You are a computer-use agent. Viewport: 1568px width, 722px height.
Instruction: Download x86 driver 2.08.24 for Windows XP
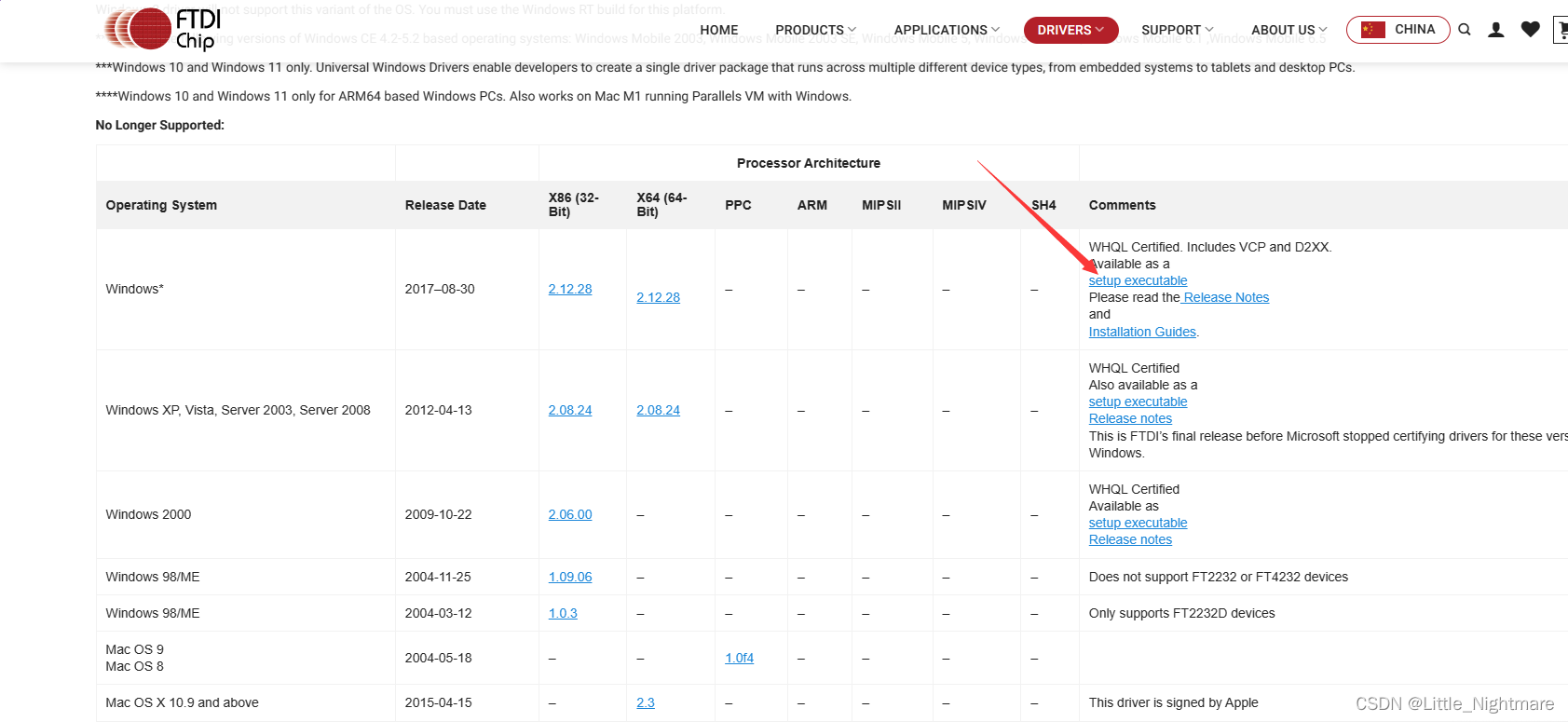(570, 410)
